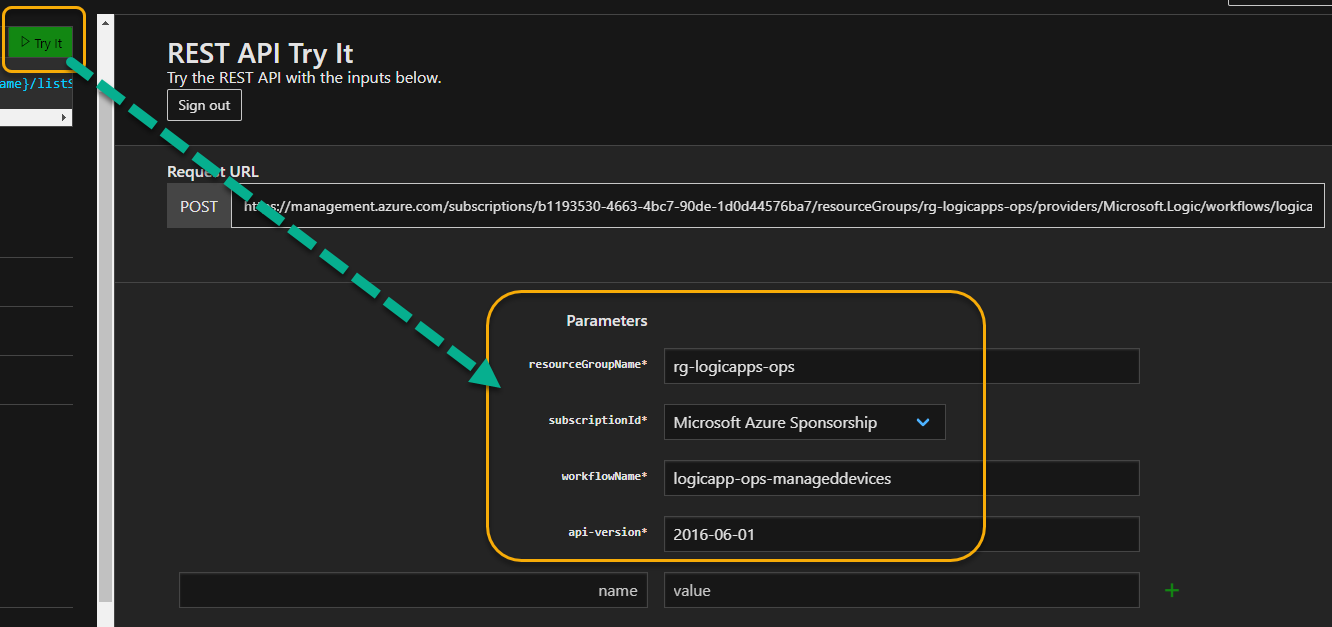
Task: Add a parameter with the plus icon
Action: [1172, 590]
